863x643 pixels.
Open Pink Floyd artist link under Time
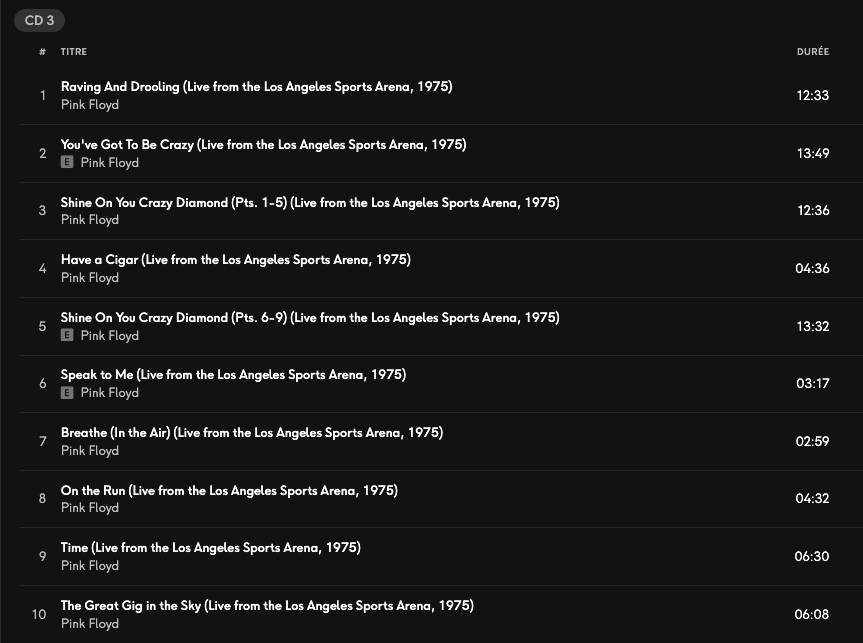90,566
